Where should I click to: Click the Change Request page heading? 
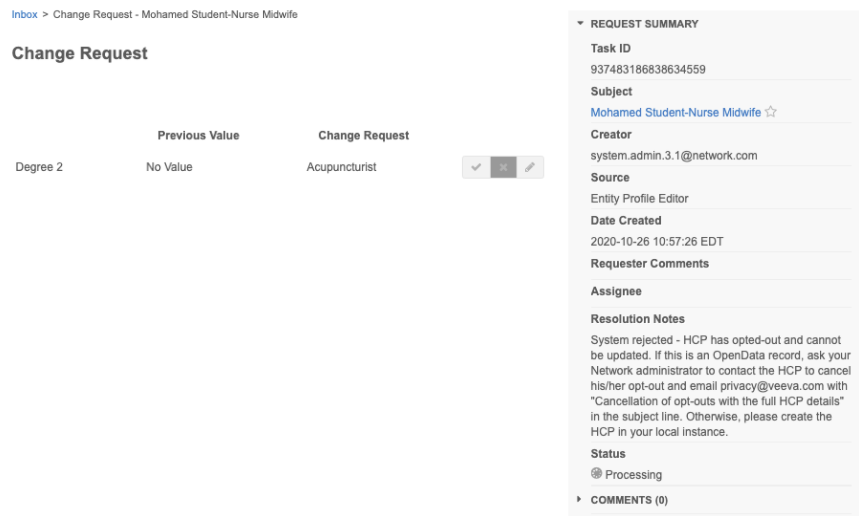coord(80,55)
